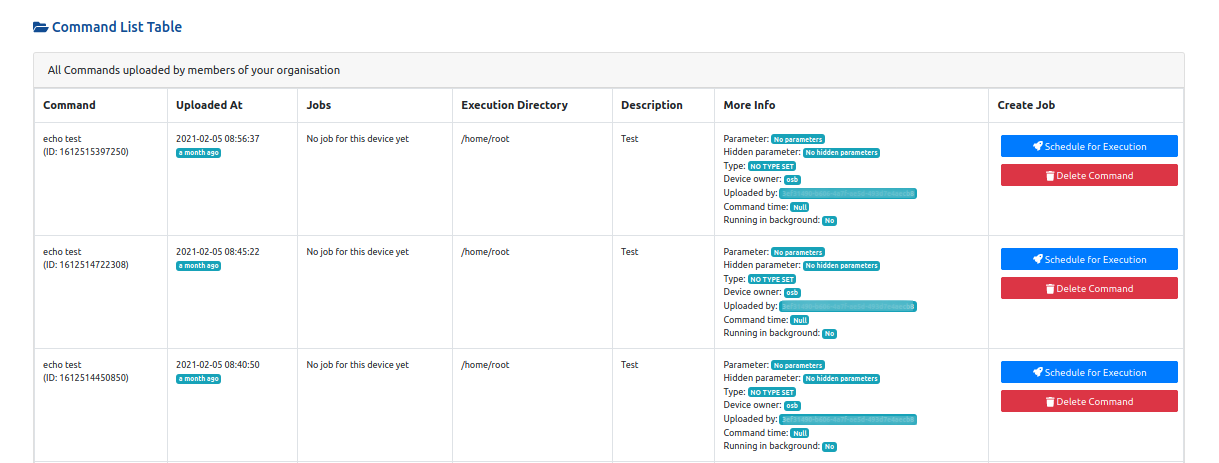Click the 'a month ago' badge in first row
Viewport: 1219px width, 463px height.
coord(199,153)
